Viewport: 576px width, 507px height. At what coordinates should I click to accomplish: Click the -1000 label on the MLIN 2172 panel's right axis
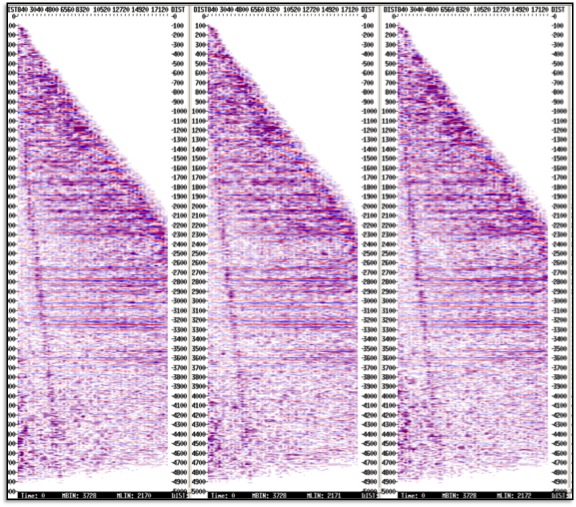[559, 111]
